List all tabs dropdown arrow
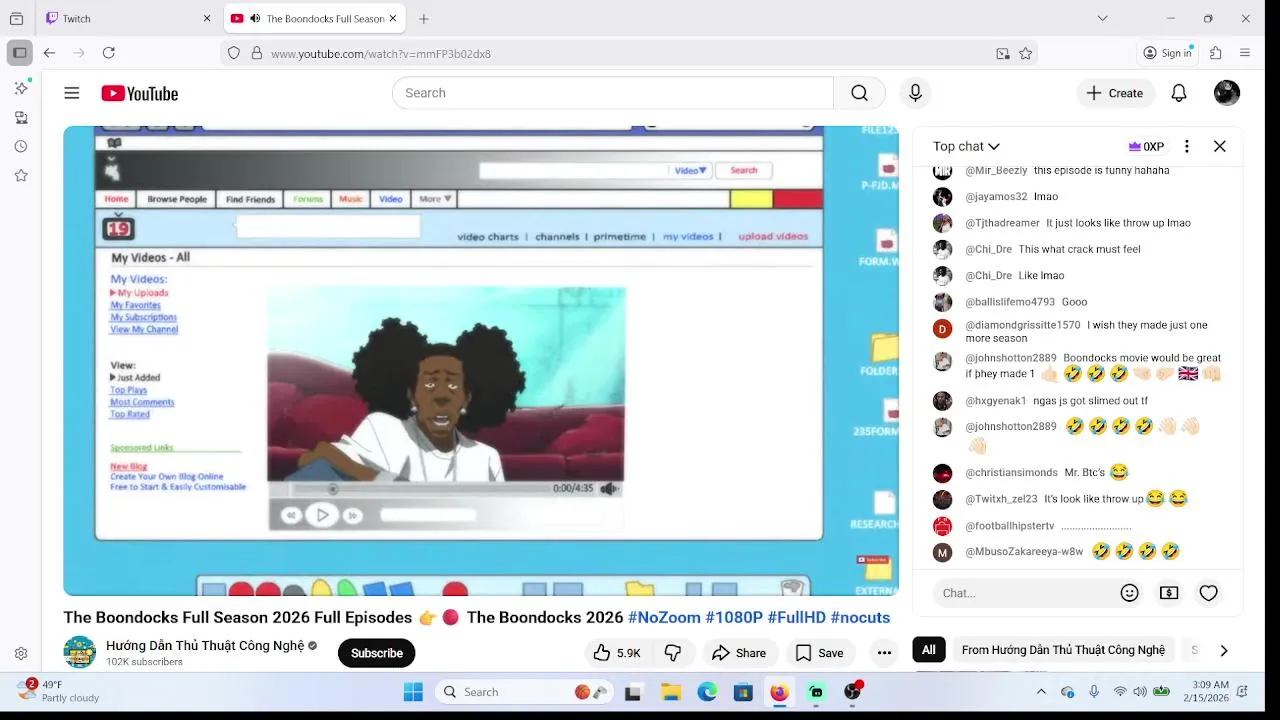 click(1102, 18)
